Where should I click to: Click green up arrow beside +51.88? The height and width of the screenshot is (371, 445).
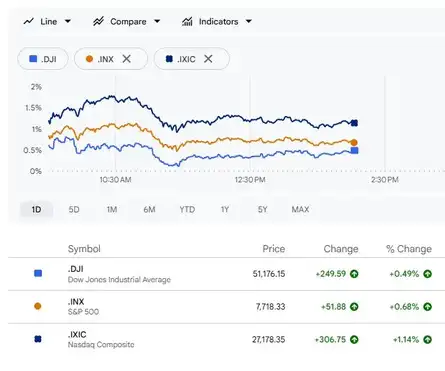click(x=354, y=307)
